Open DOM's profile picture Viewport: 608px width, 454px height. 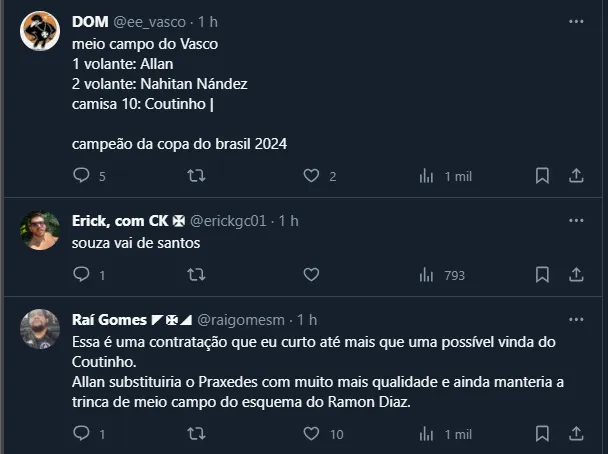tap(40, 33)
